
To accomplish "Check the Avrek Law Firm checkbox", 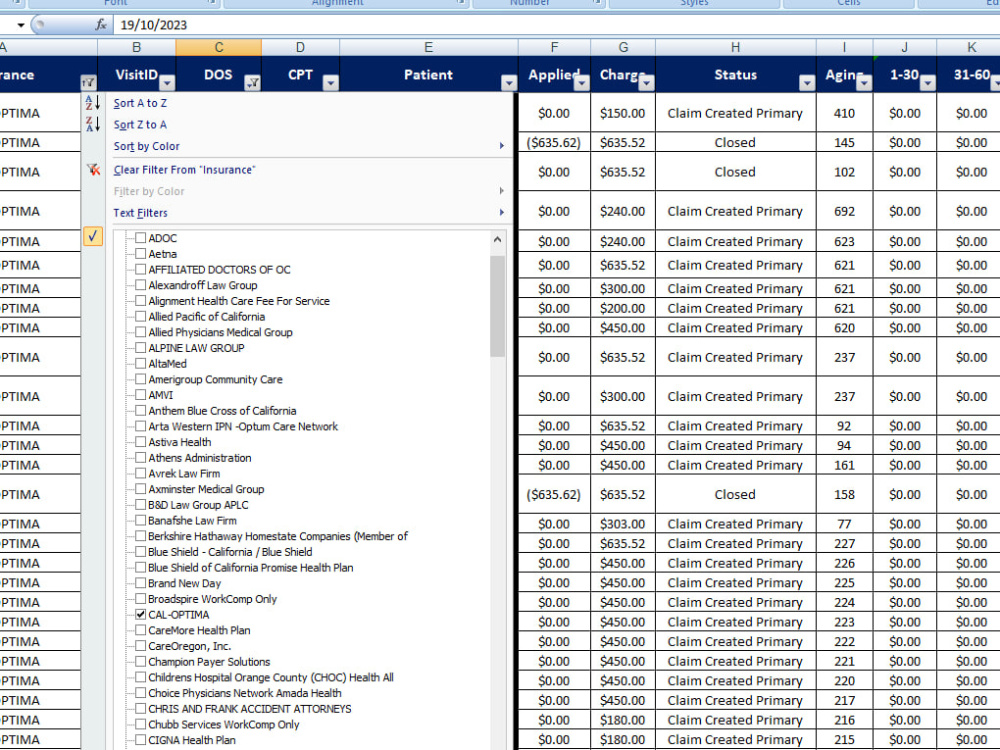I will pyautogui.click(x=140, y=473).
